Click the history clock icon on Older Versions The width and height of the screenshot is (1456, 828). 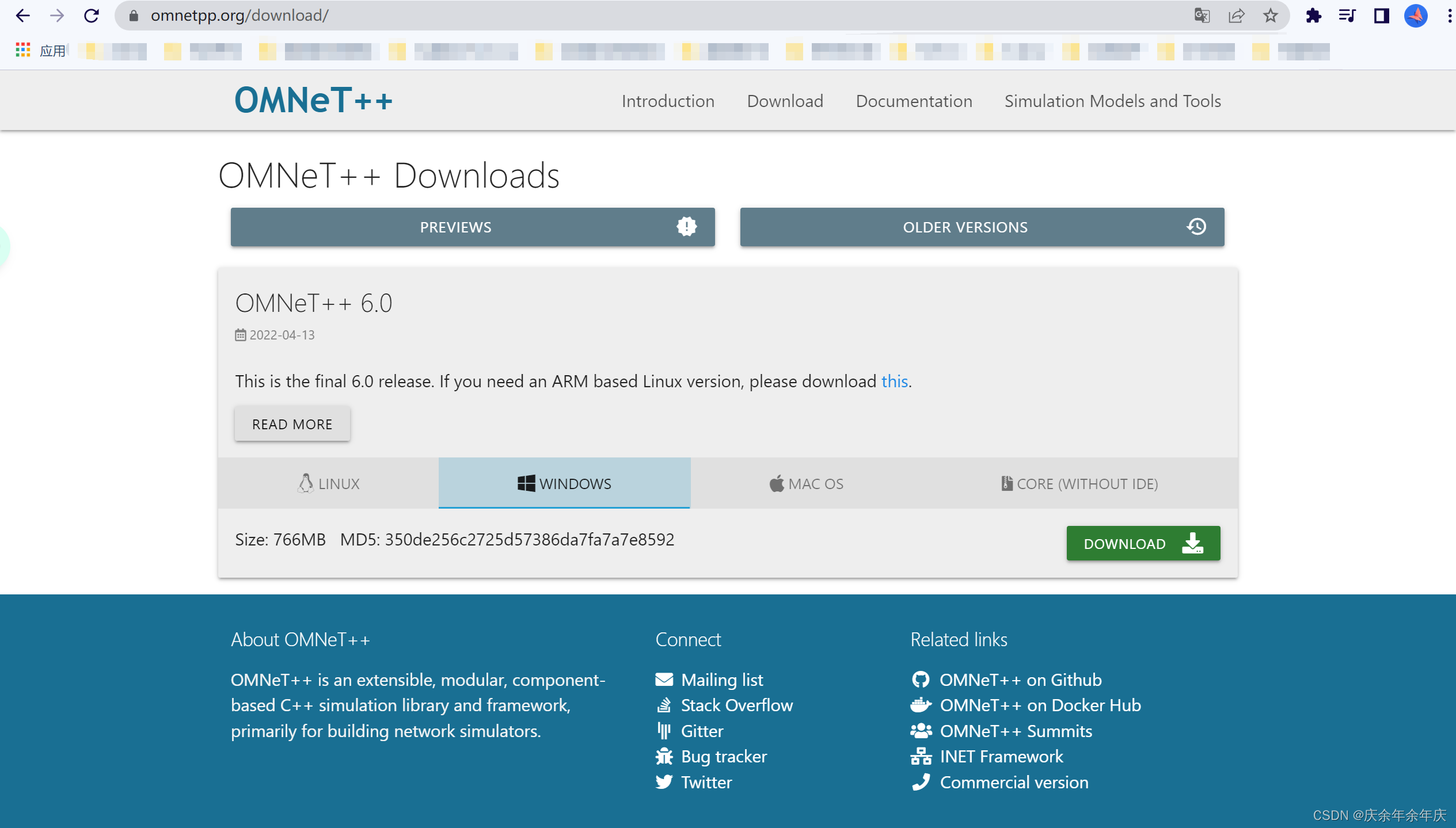pos(1196,227)
